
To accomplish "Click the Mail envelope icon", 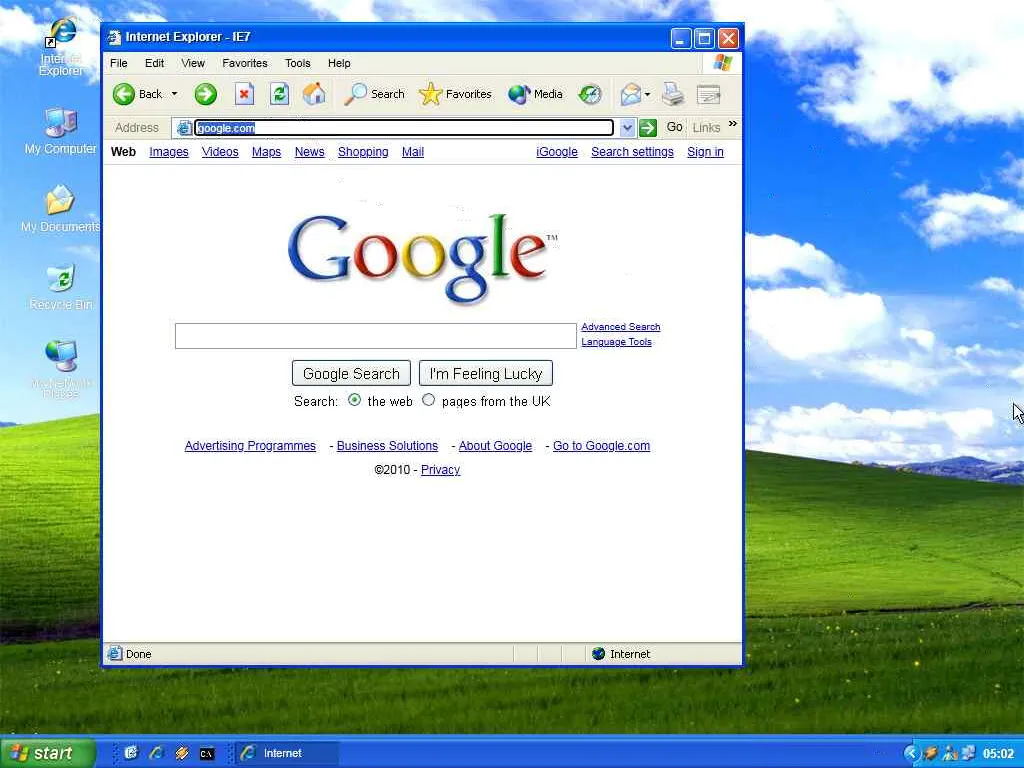I will point(630,95).
